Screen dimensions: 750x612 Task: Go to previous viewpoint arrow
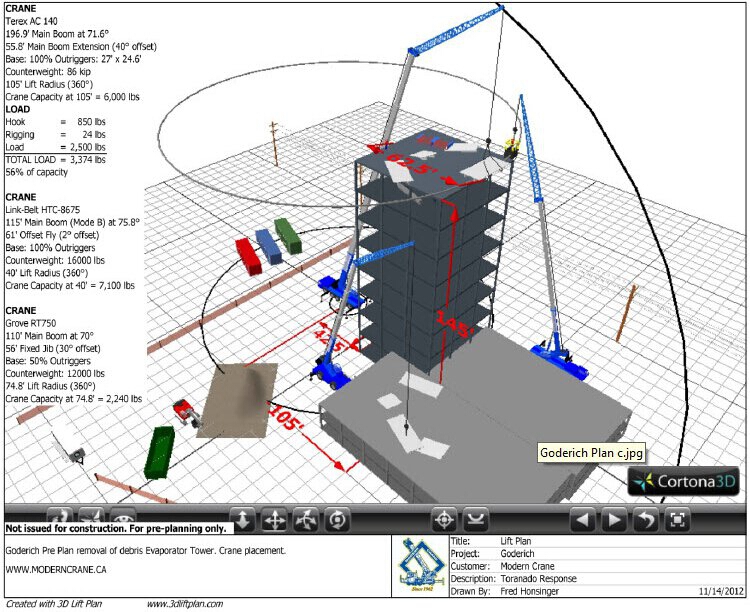click(x=583, y=519)
